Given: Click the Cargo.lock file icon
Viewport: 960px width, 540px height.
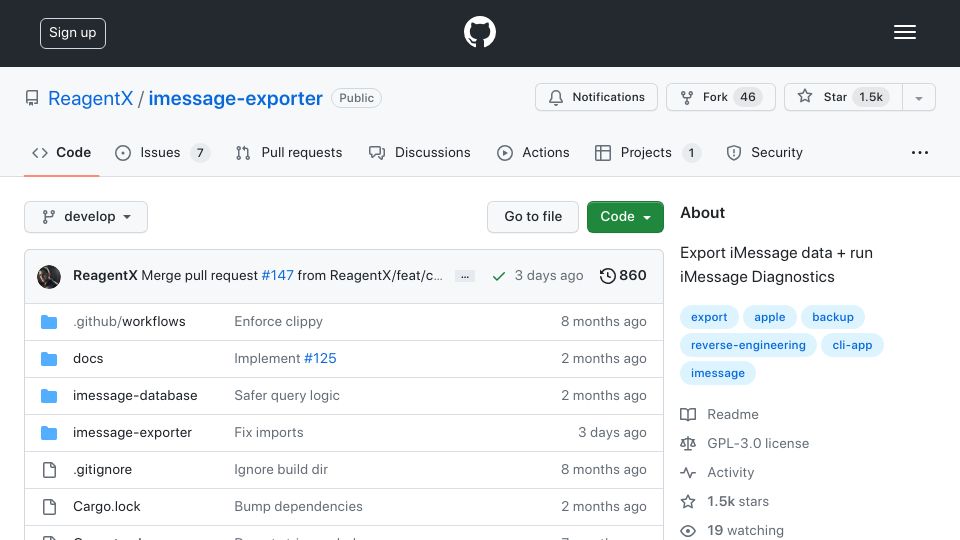Looking at the screenshot, I should pos(49,507).
